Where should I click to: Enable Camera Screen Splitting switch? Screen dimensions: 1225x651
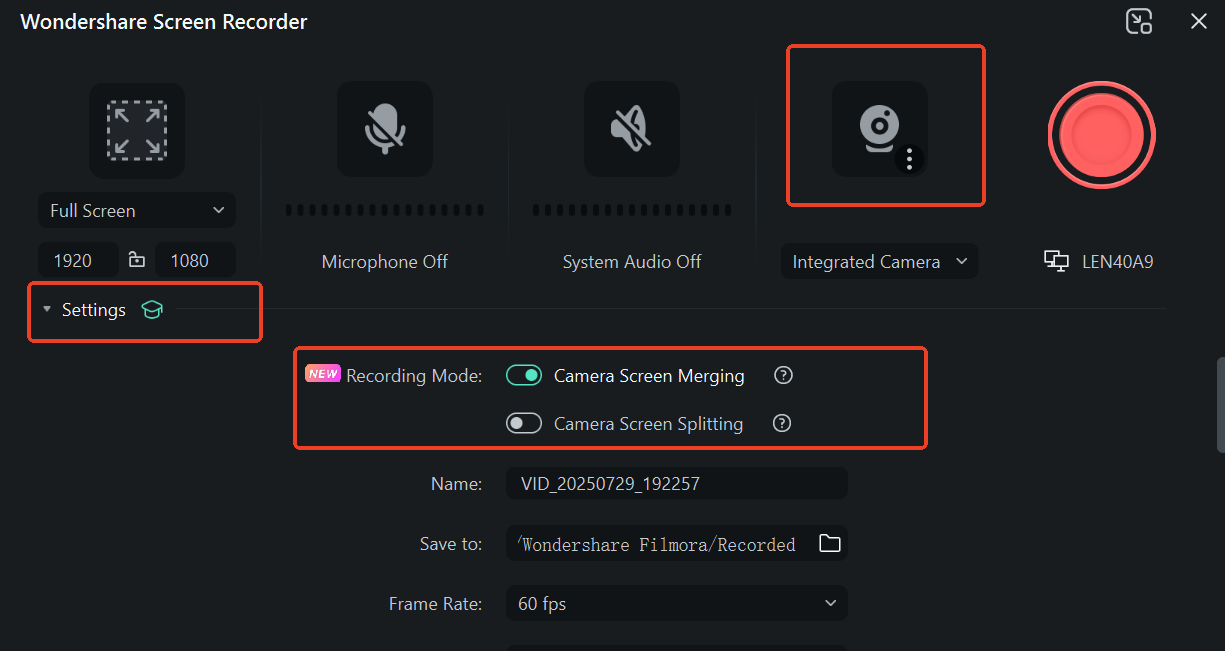524,423
